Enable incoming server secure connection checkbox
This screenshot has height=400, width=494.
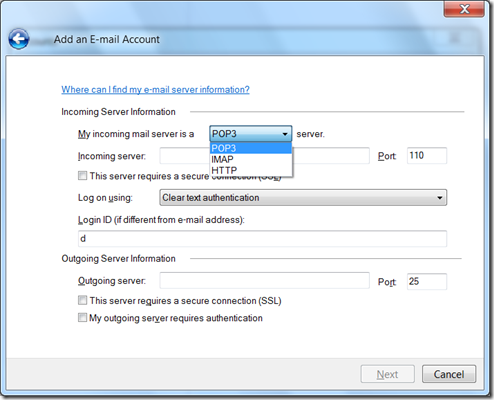tap(82, 176)
